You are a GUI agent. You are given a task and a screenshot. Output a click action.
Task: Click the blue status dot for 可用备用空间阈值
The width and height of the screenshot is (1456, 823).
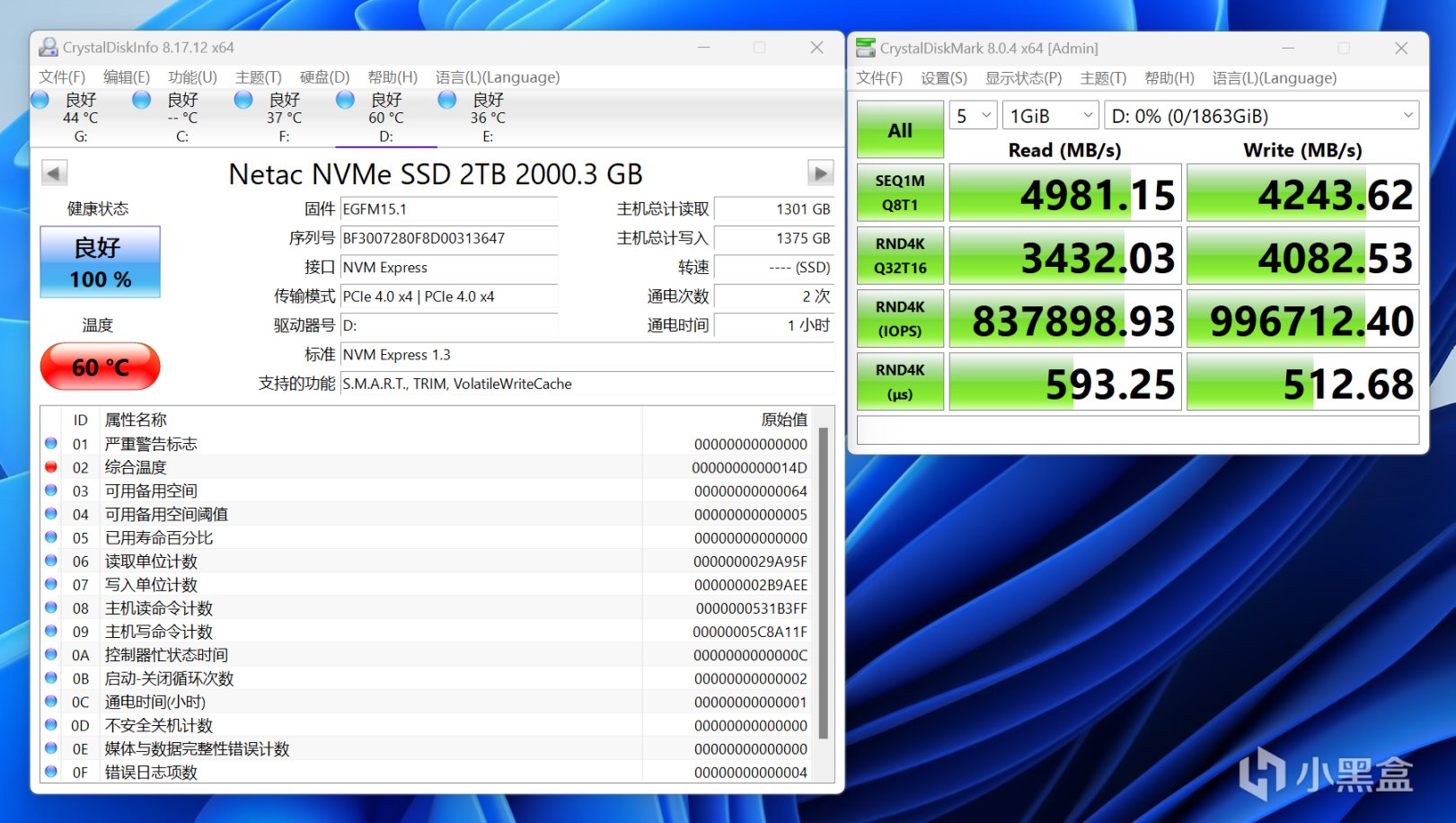[51, 514]
